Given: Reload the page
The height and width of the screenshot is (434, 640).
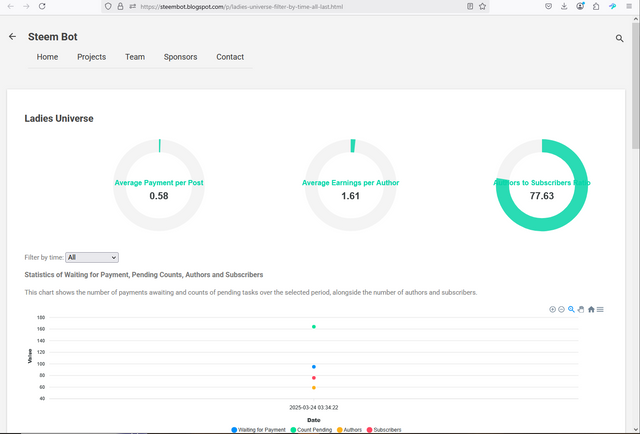Looking at the screenshot, I should [x=42, y=7].
